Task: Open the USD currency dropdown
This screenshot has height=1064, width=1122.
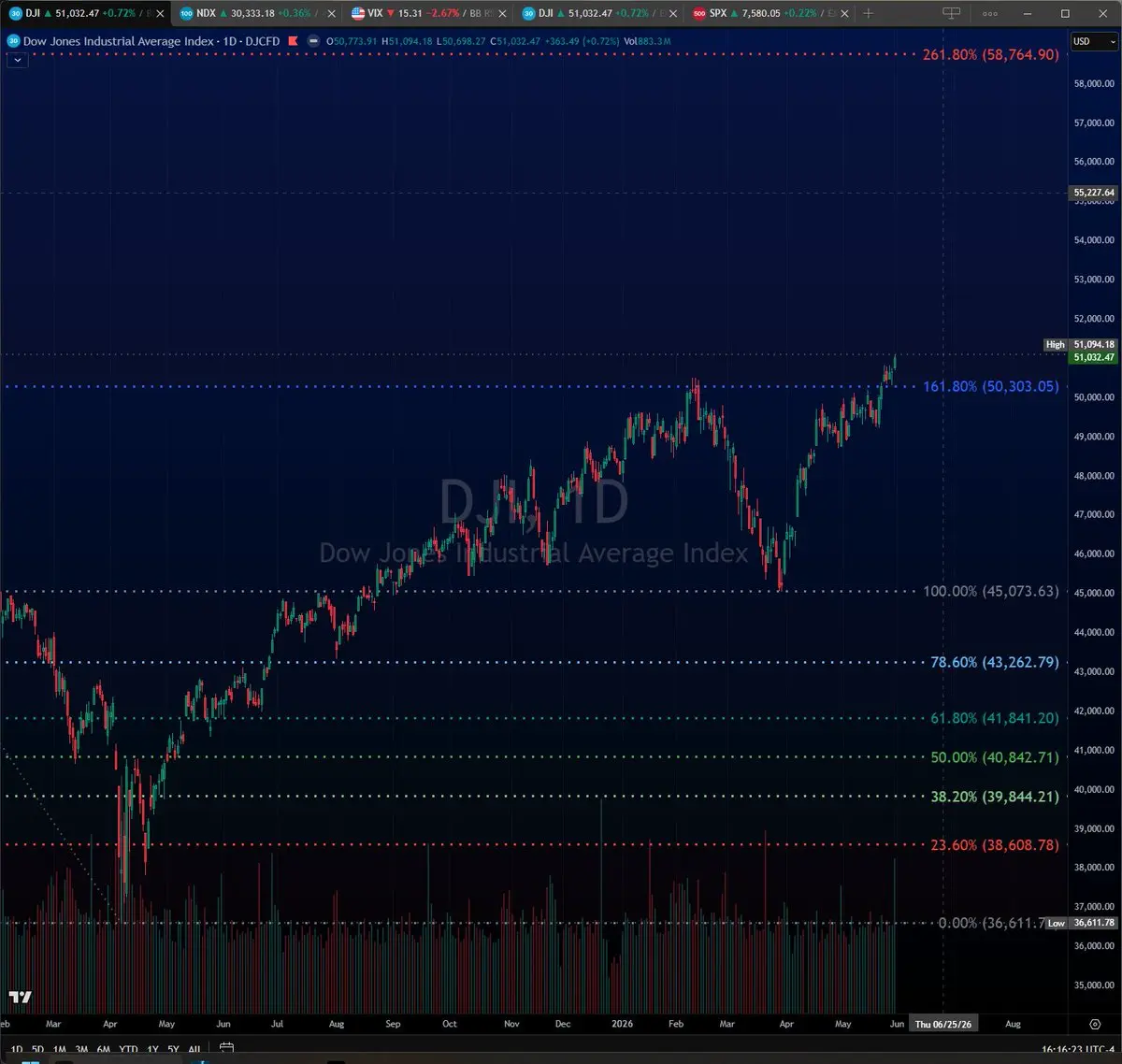Action: [x=1094, y=41]
